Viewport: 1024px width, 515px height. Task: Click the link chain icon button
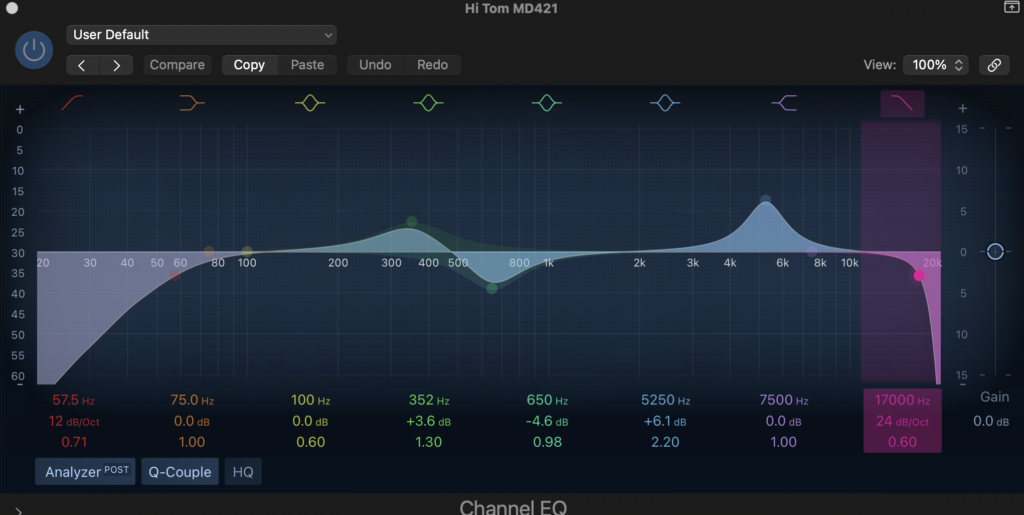click(x=994, y=65)
